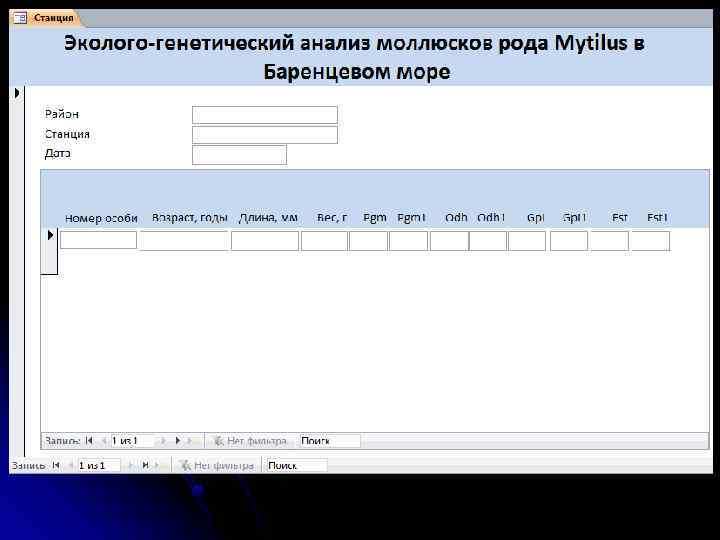Click the Длина, мм cell
Screen dimensions: 720x540
pos(265,241)
